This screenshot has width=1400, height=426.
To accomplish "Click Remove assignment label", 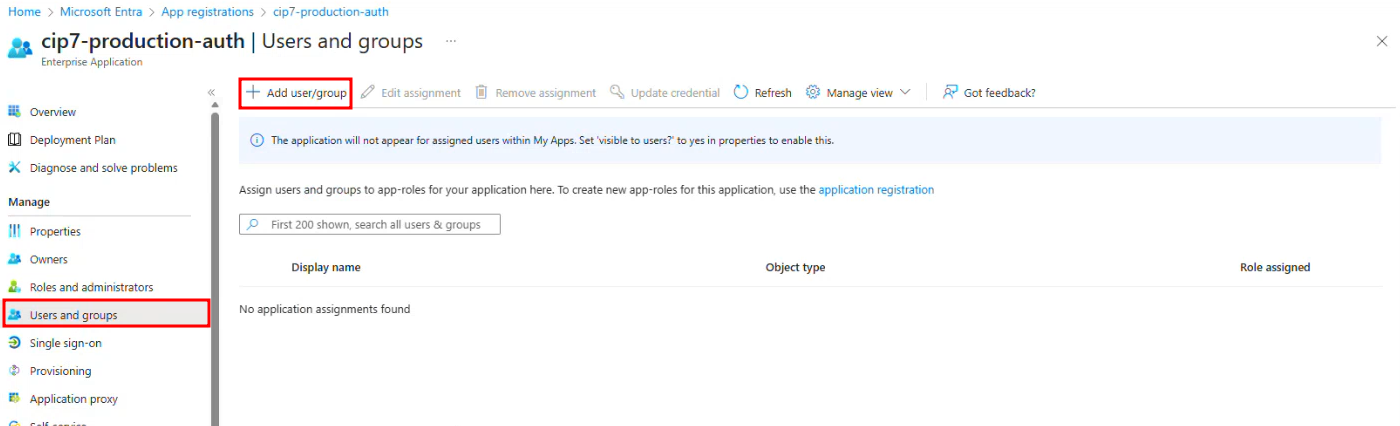I will [546, 92].
